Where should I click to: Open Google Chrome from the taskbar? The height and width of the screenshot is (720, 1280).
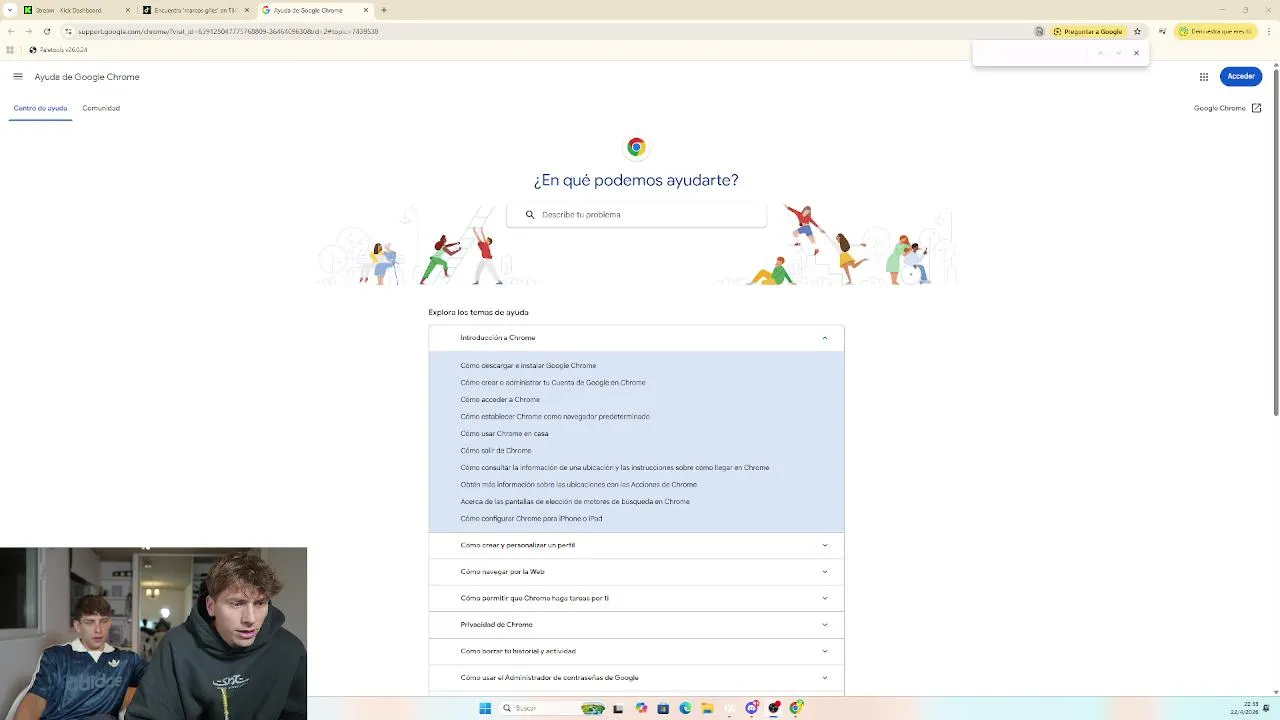pos(796,708)
